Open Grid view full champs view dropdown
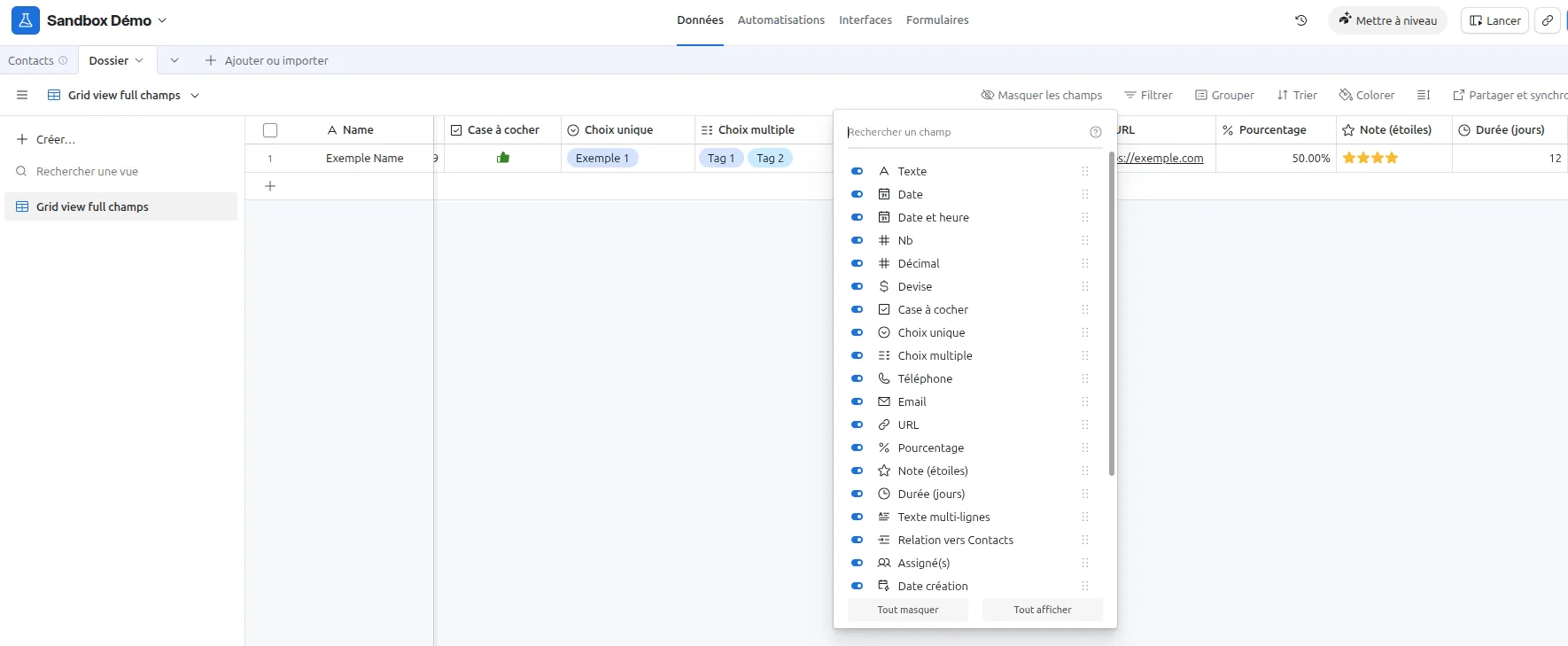The width and height of the screenshot is (1568, 646). click(195, 95)
